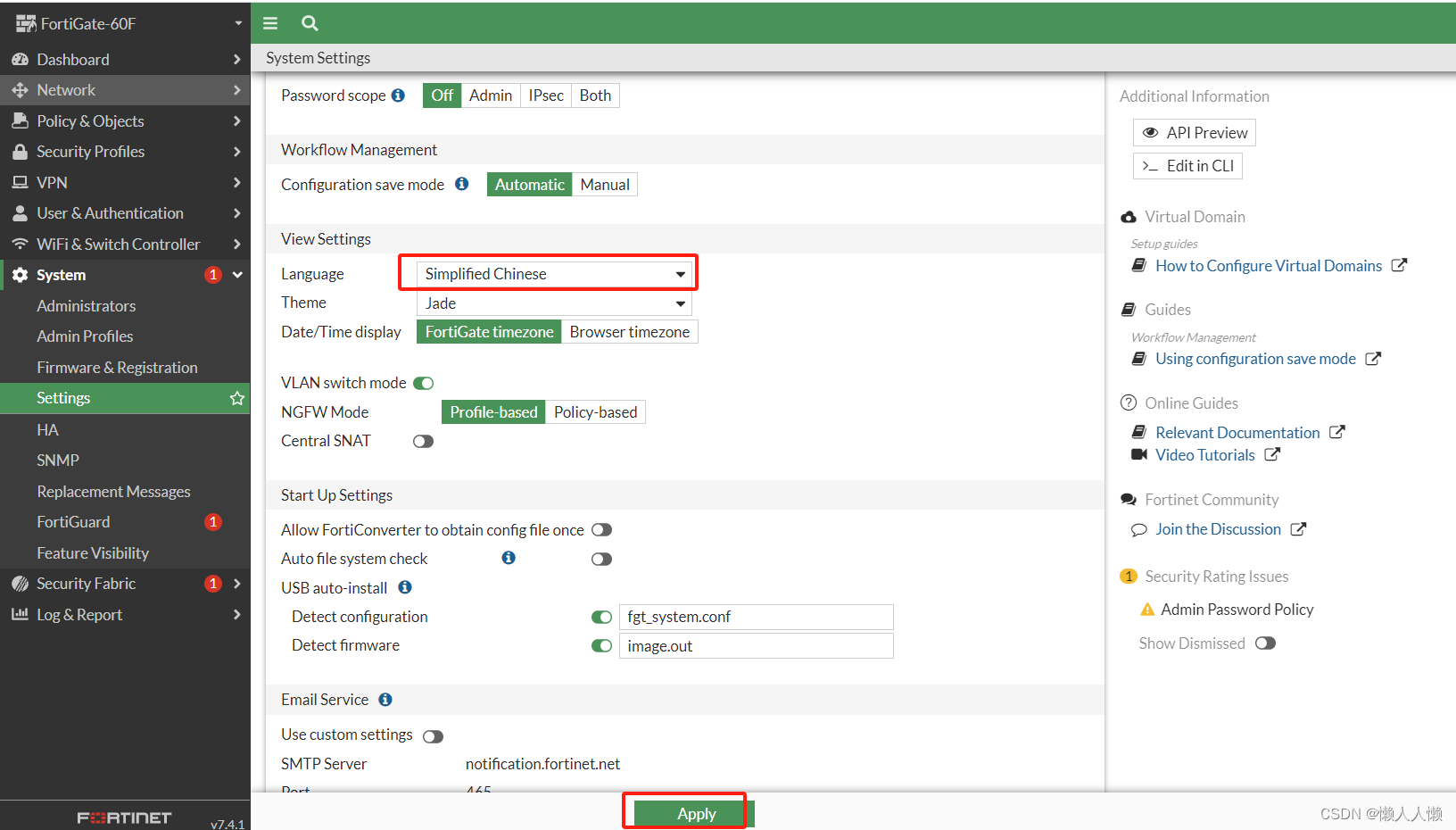The width and height of the screenshot is (1456, 830).
Task: Open the Theme dropdown showing Jade
Action: 554,303
